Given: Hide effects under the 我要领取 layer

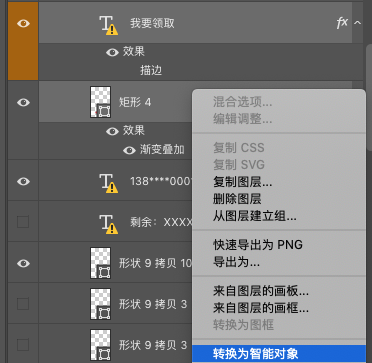Looking at the screenshot, I should 112,52.
